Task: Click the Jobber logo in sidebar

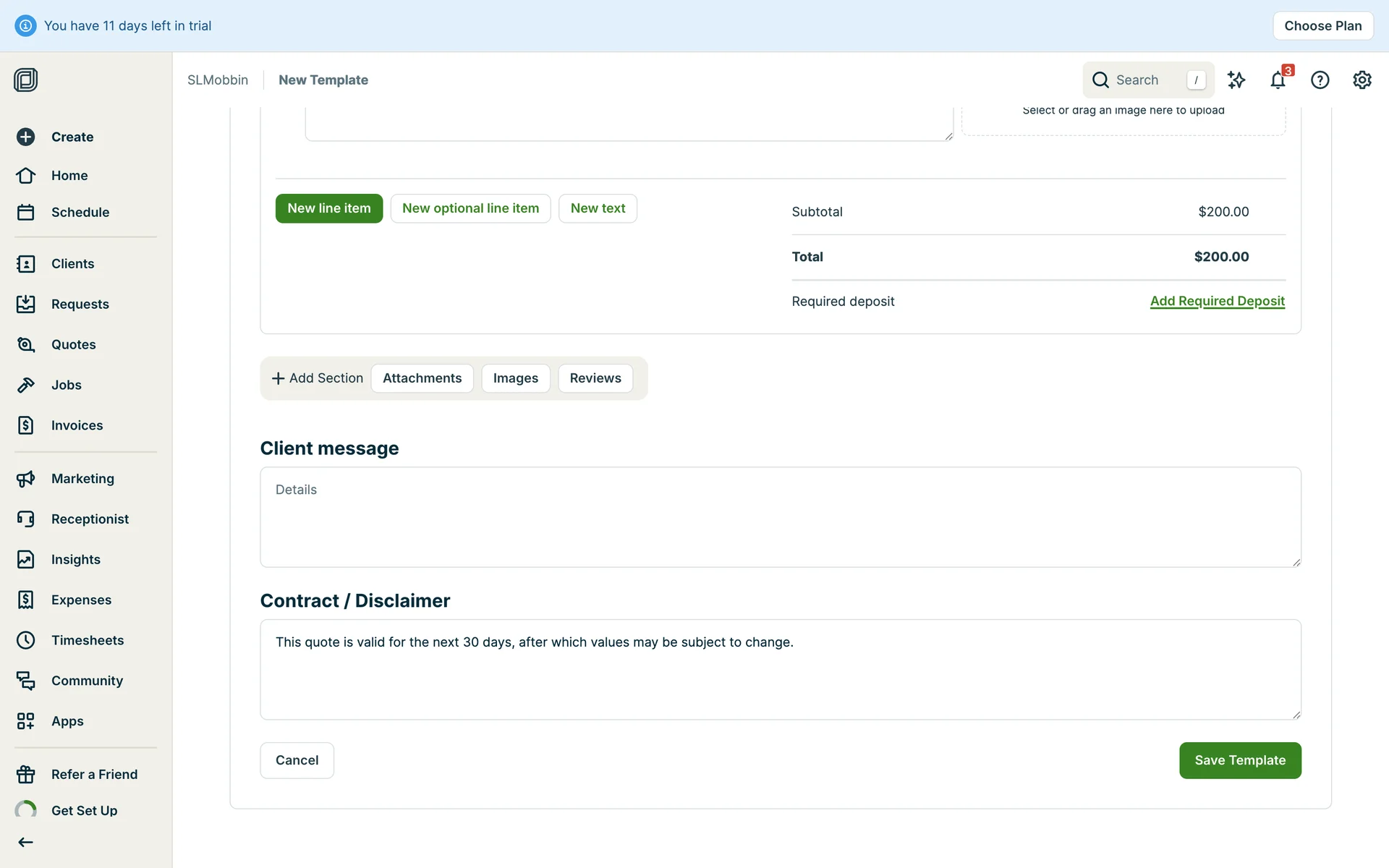Action: click(x=26, y=80)
